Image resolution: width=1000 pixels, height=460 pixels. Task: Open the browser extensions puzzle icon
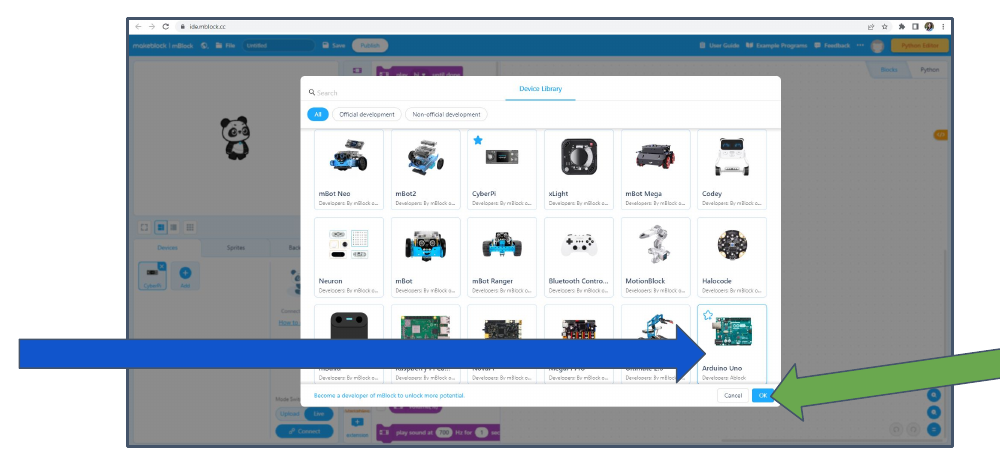901,27
